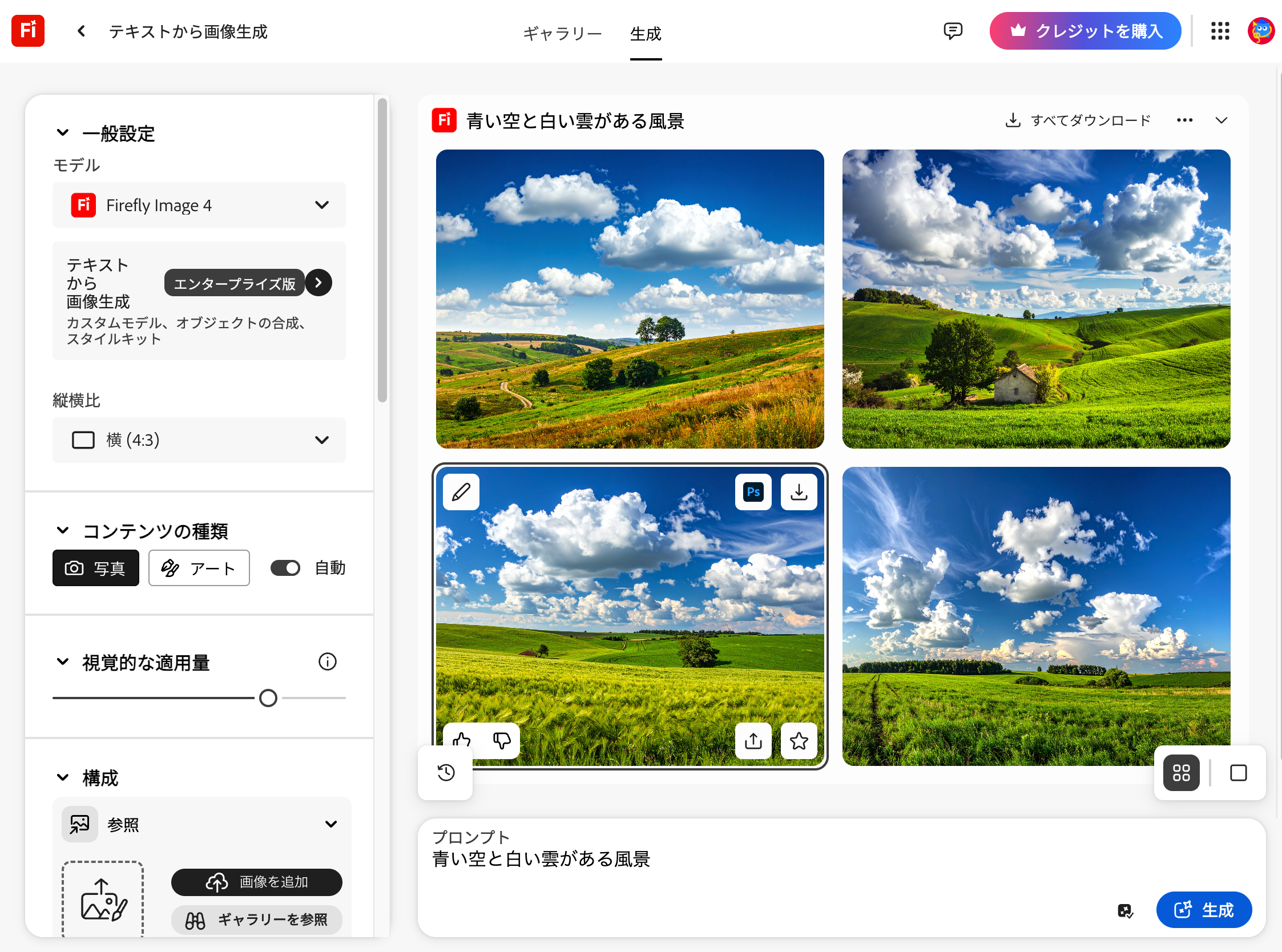
Task: Open the apps grid menu
Action: pos(1219,31)
